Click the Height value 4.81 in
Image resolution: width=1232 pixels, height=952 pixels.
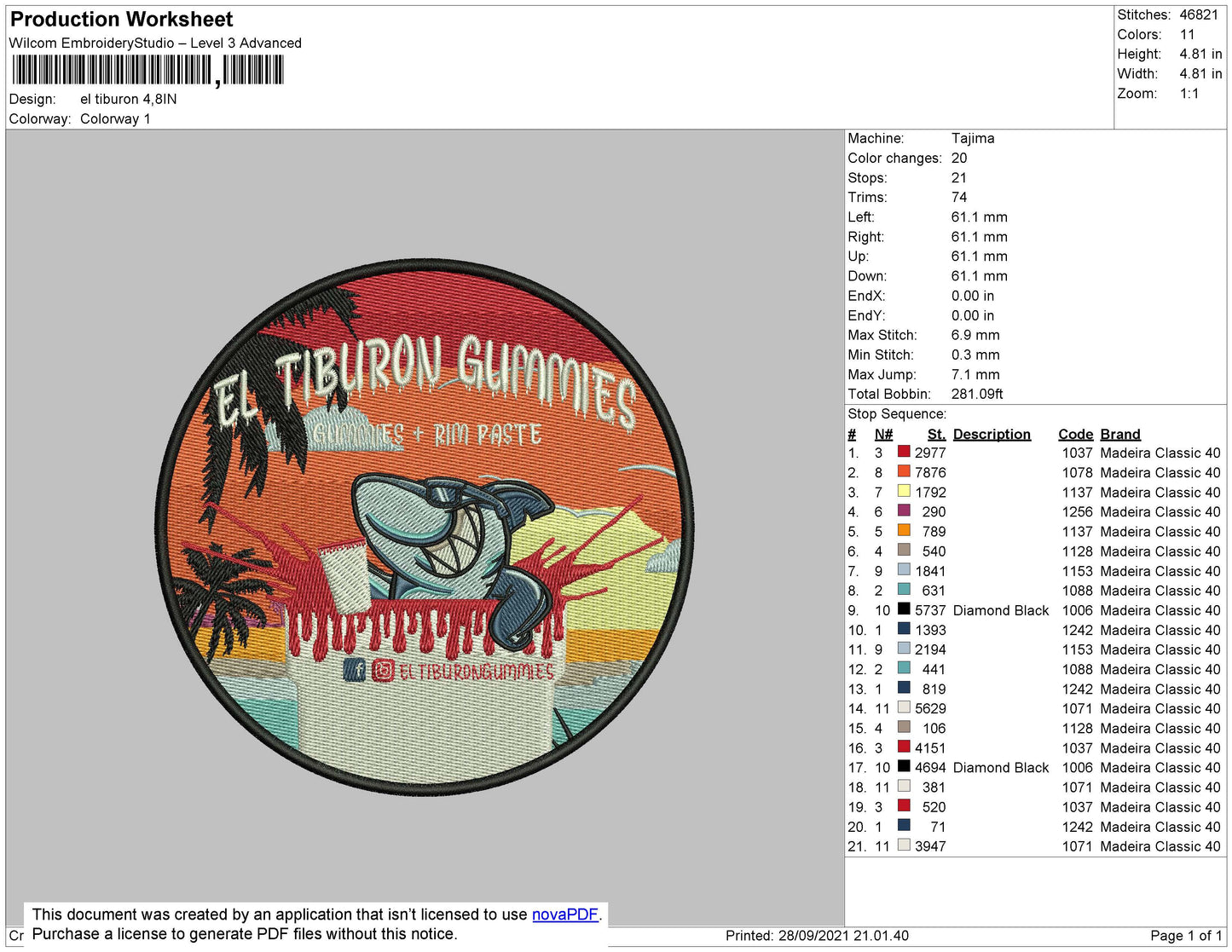coord(1200,54)
